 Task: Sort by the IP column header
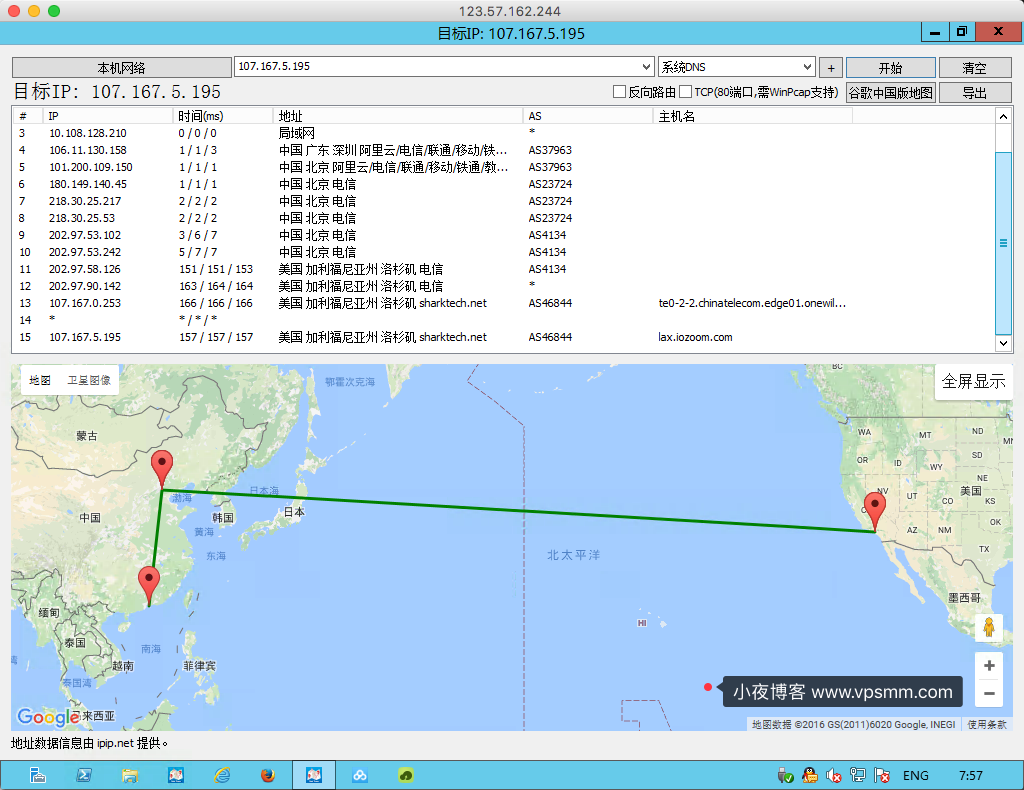(x=108, y=116)
